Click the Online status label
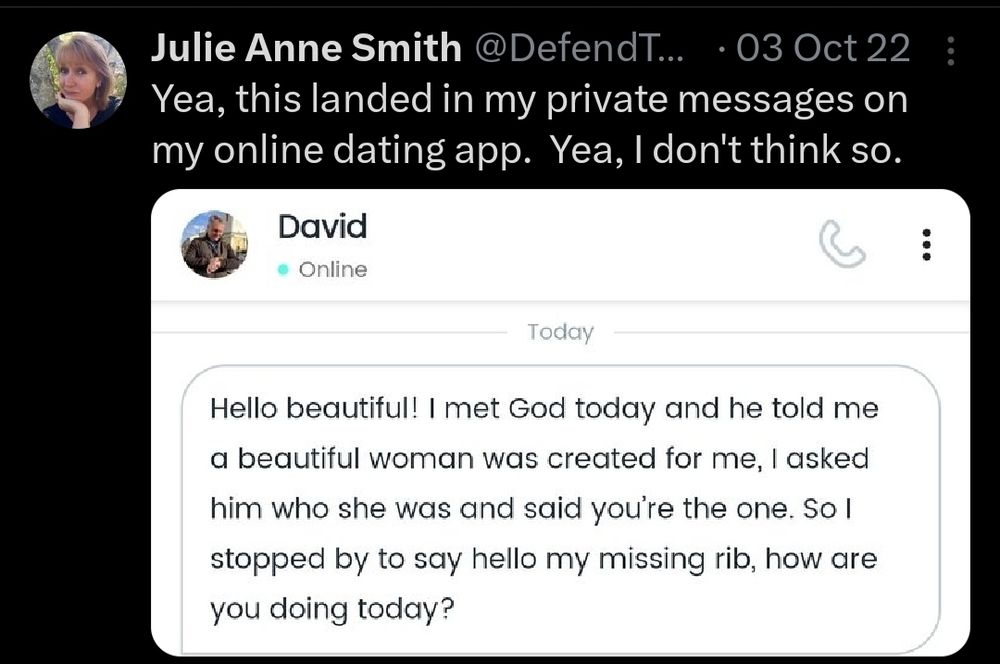 (332, 270)
